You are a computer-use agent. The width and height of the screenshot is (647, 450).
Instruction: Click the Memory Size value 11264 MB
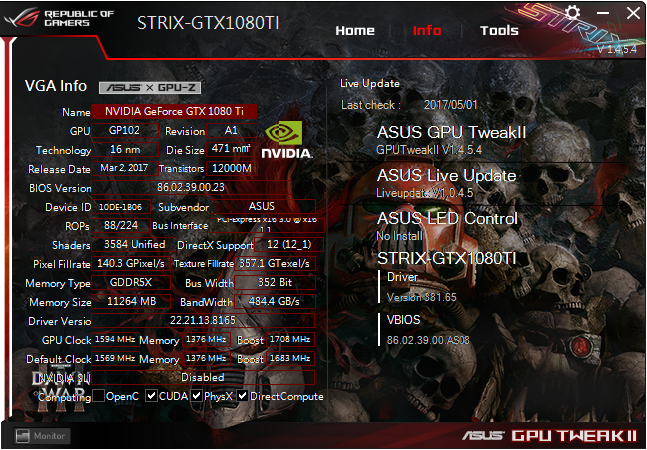click(x=130, y=301)
